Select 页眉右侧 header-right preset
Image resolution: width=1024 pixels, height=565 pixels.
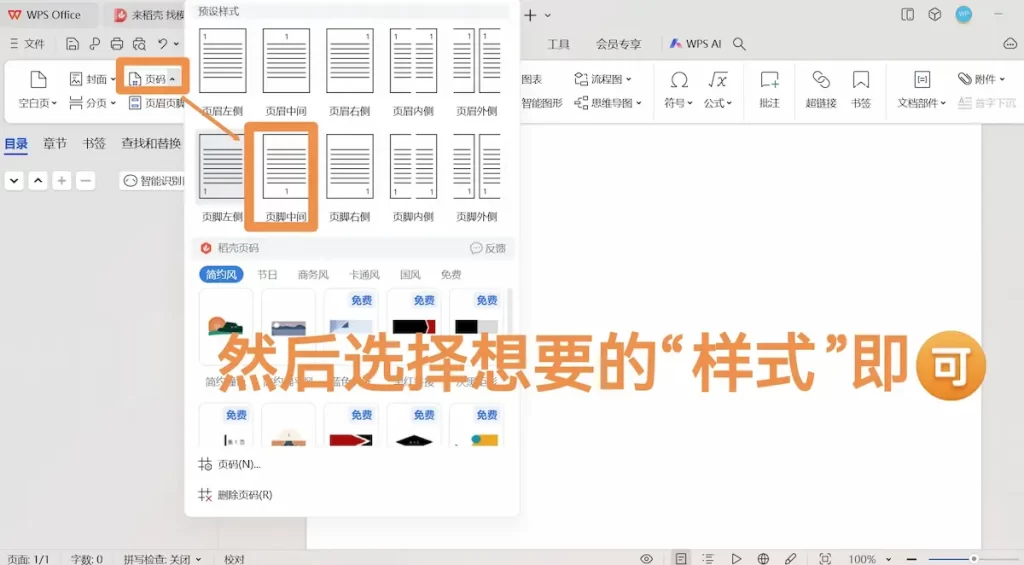[x=349, y=73]
